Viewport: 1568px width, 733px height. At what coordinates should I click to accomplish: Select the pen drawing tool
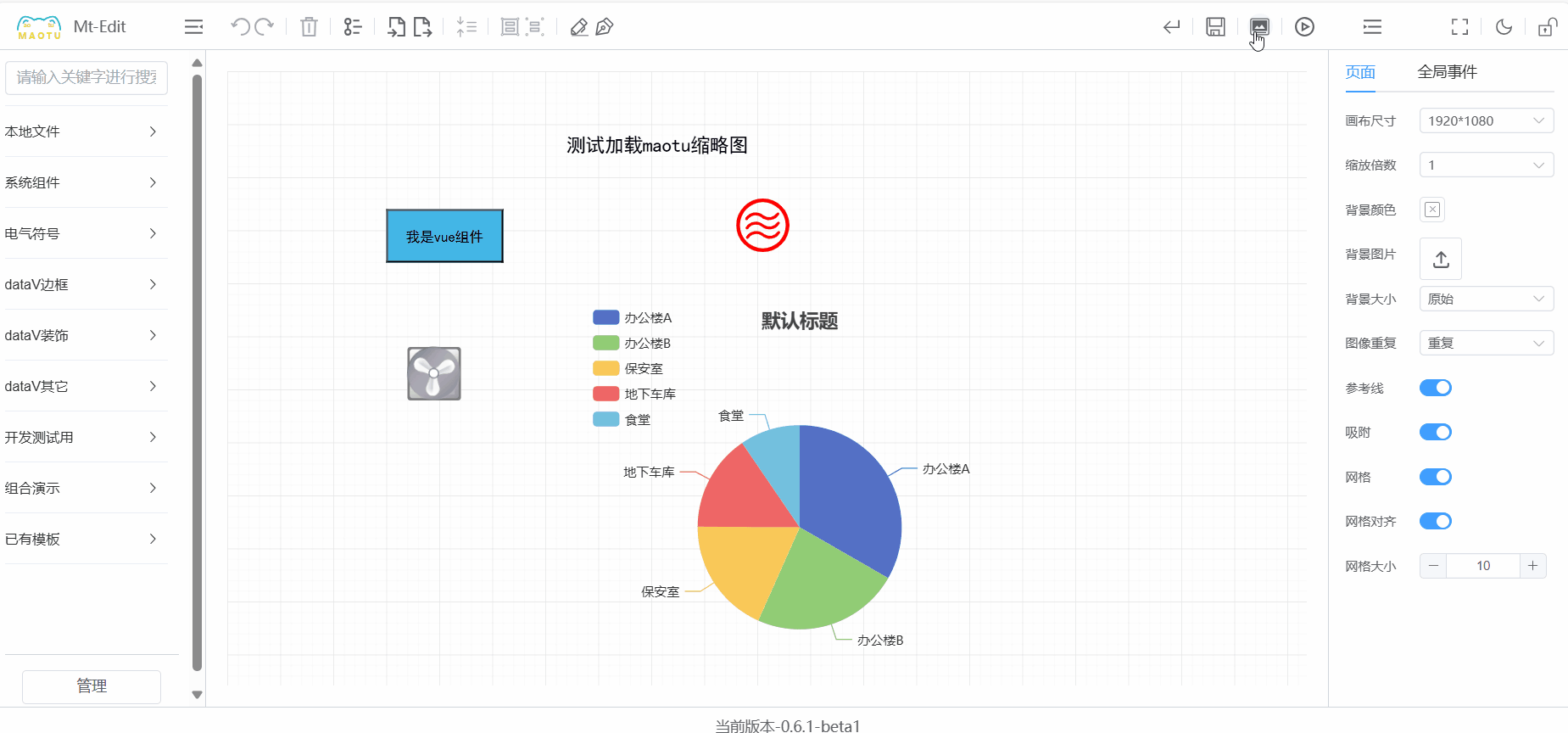pos(605,27)
